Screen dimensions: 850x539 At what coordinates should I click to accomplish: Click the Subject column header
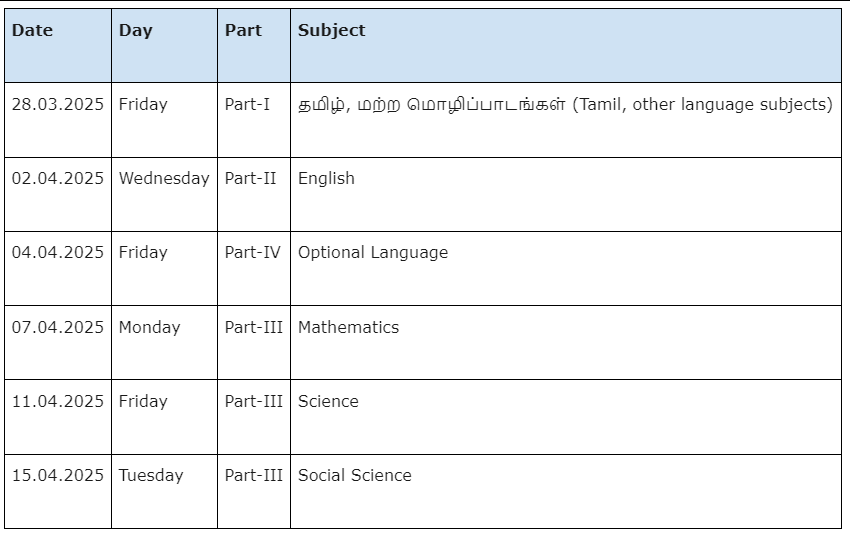566,46
